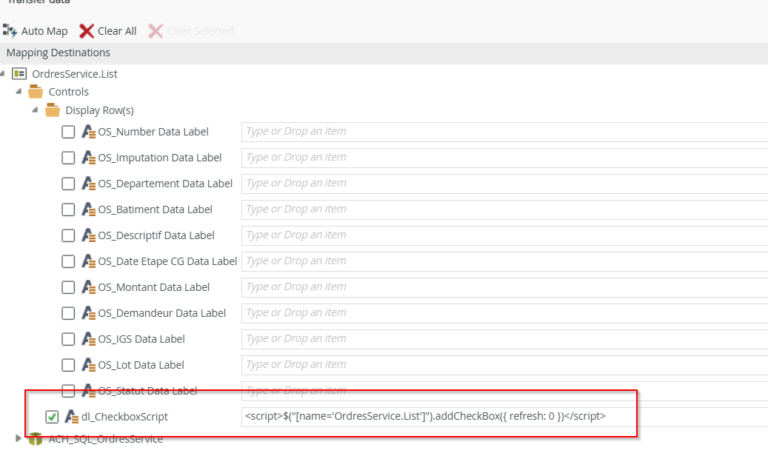Click the ACH_SQL_OrdresService object icon

coord(36,438)
